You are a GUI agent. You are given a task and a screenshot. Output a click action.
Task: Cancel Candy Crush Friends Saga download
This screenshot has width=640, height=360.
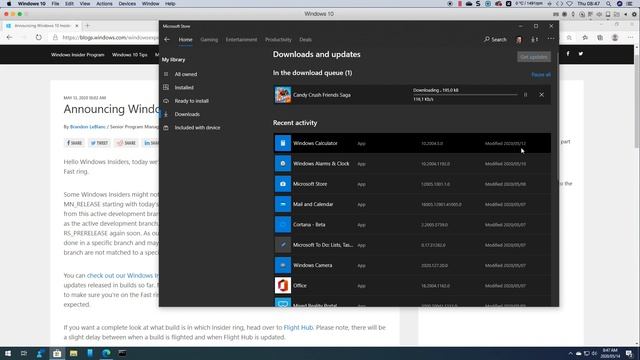click(541, 95)
